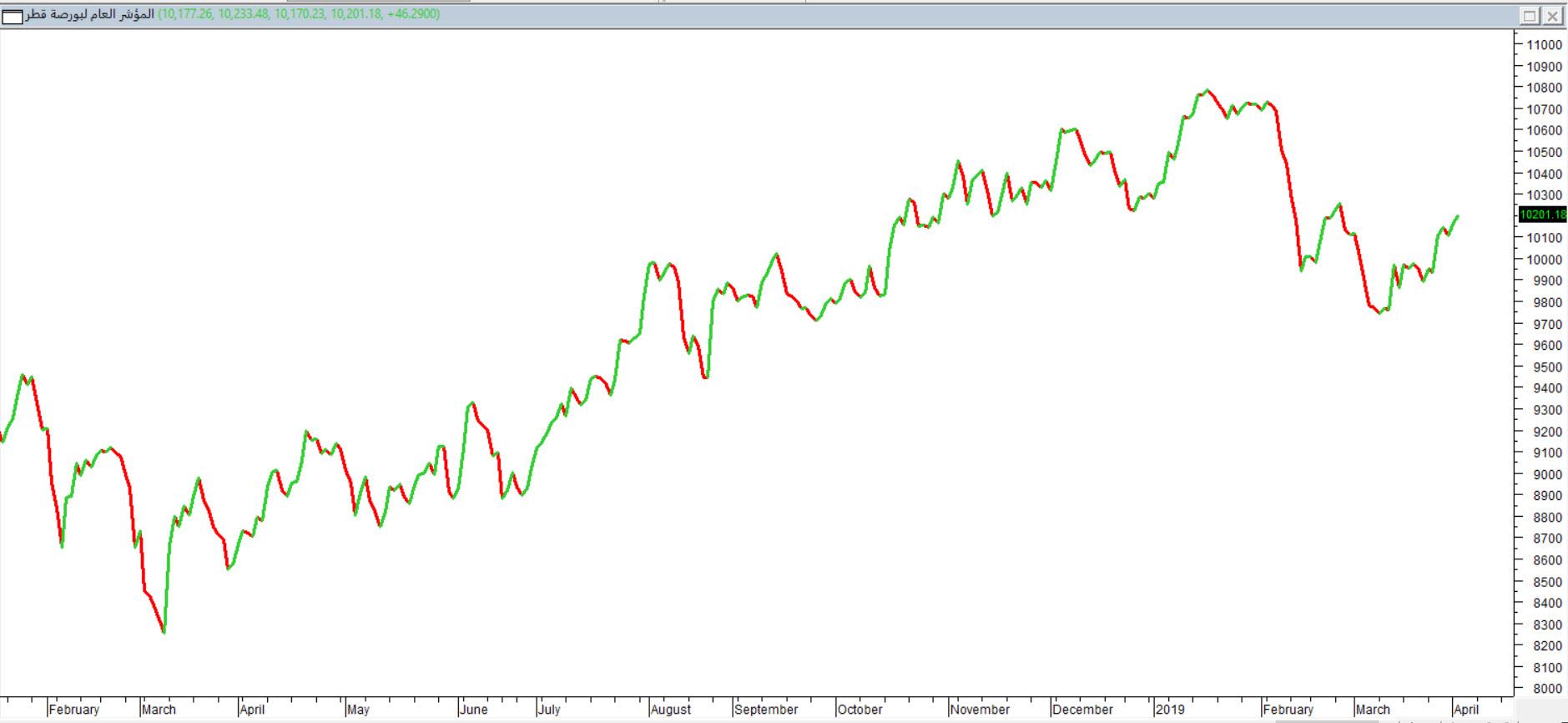
Task: Click the 10700 price axis label
Action: point(1544,109)
